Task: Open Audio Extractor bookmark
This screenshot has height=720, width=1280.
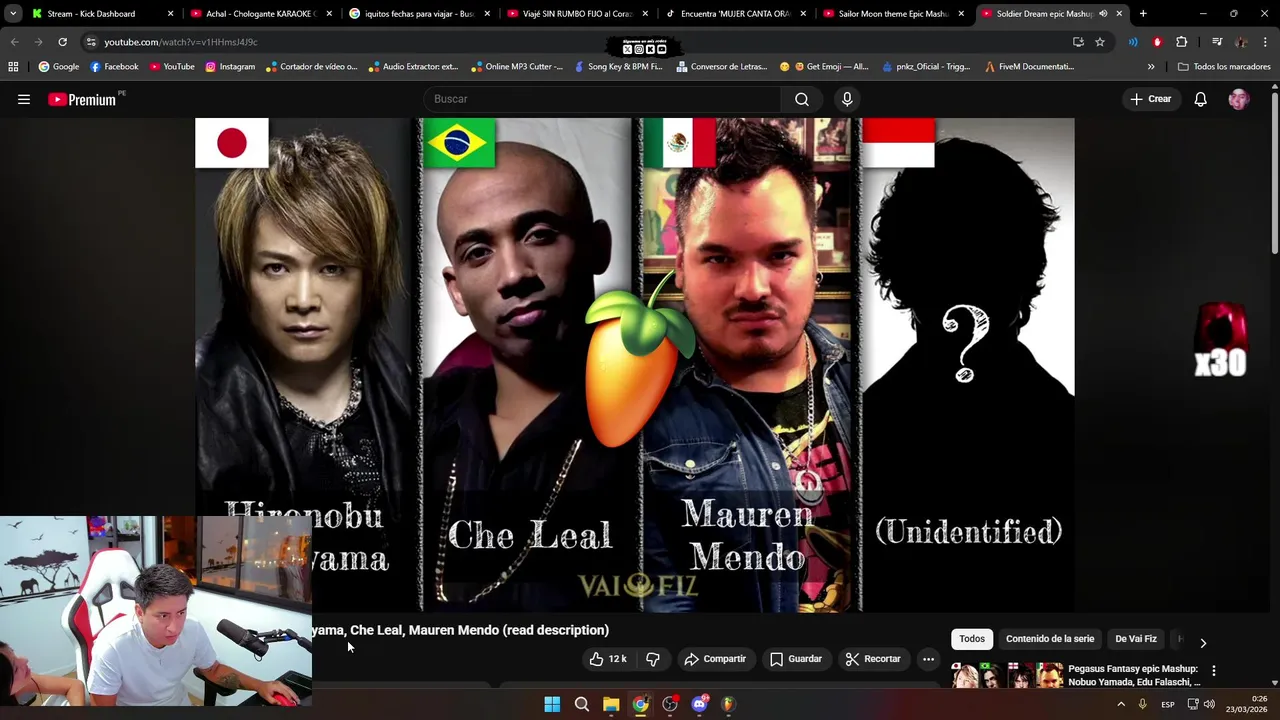Action: click(x=412, y=67)
